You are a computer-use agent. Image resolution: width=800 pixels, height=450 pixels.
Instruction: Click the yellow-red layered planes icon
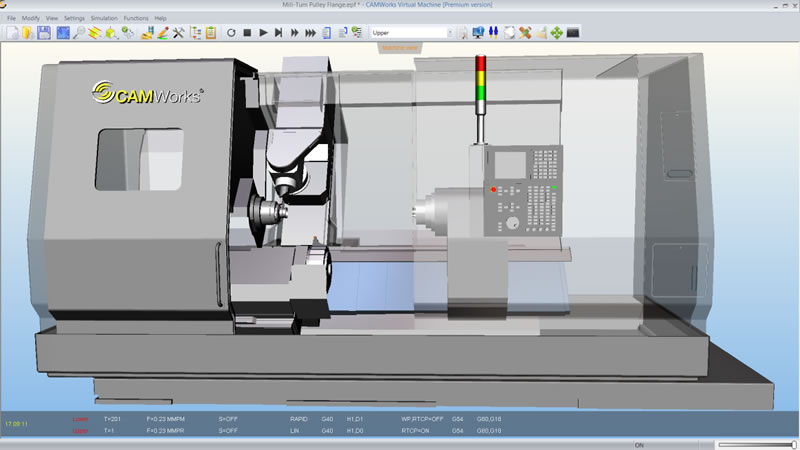tap(95, 33)
